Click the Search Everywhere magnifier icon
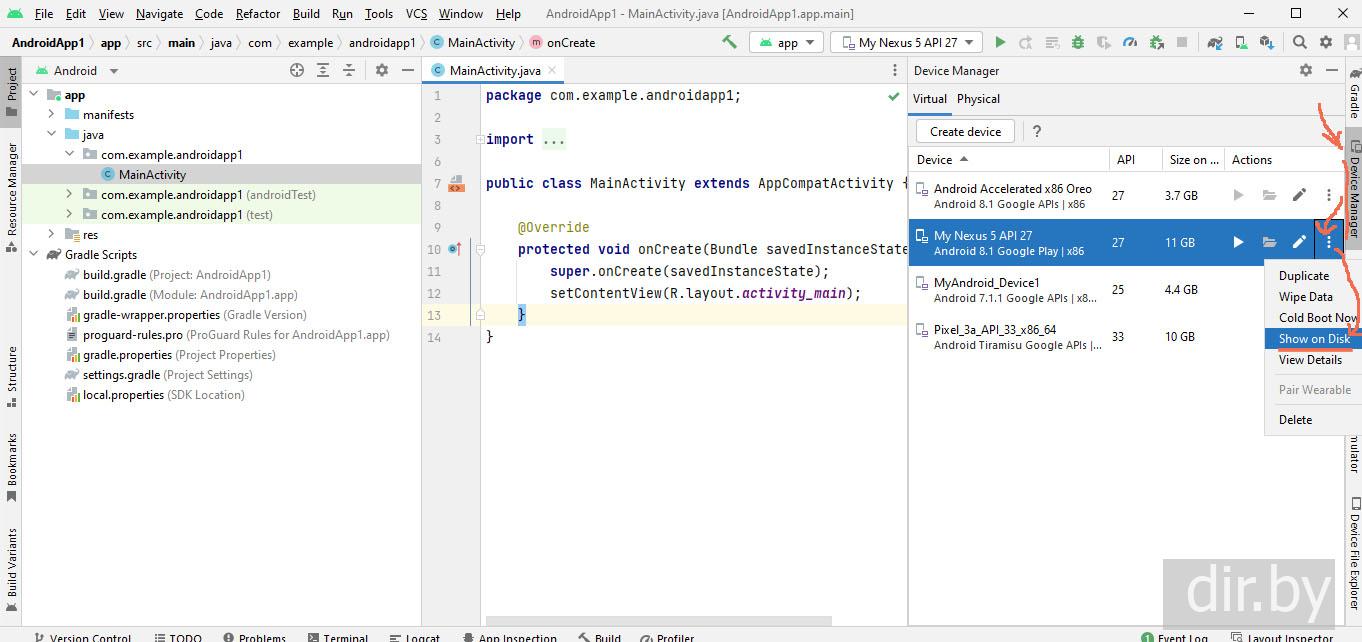This screenshot has width=1362, height=642. (1300, 42)
